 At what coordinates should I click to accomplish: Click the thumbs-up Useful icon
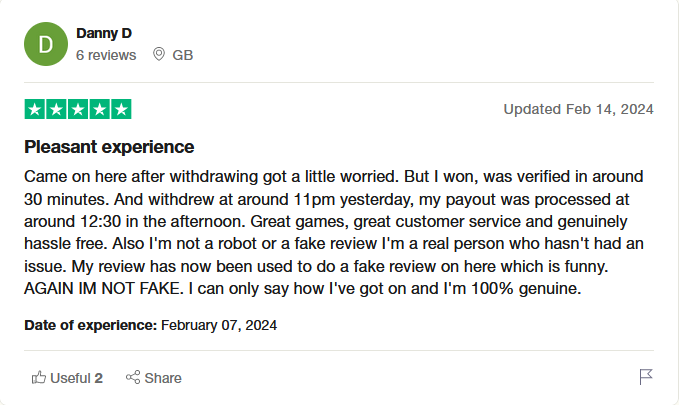click(x=39, y=377)
